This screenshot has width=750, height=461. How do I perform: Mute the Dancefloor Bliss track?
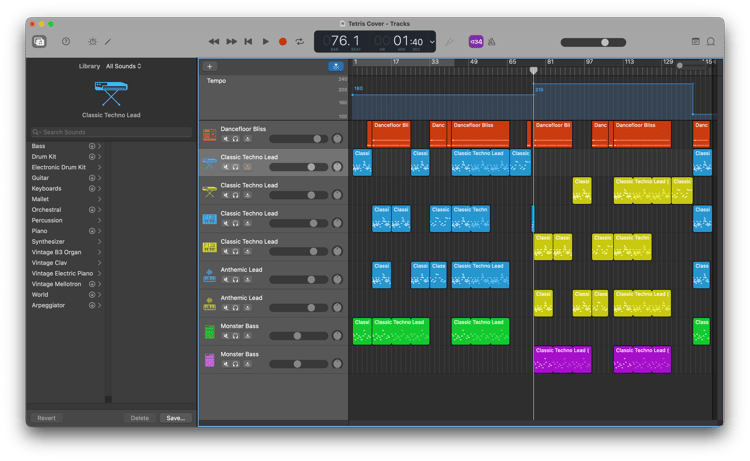(x=226, y=139)
